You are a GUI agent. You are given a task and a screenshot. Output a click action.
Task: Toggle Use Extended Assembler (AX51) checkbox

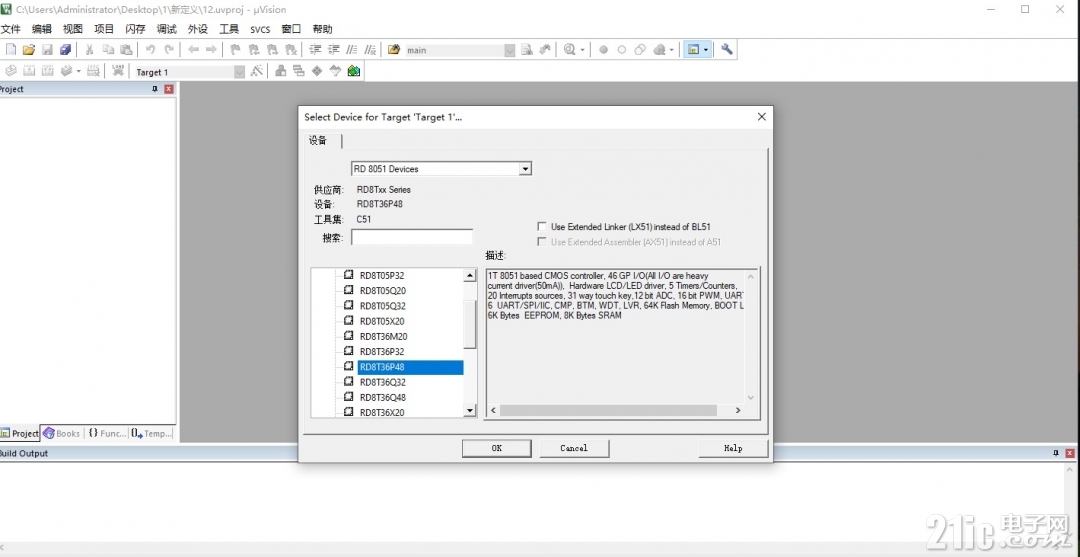point(542,242)
